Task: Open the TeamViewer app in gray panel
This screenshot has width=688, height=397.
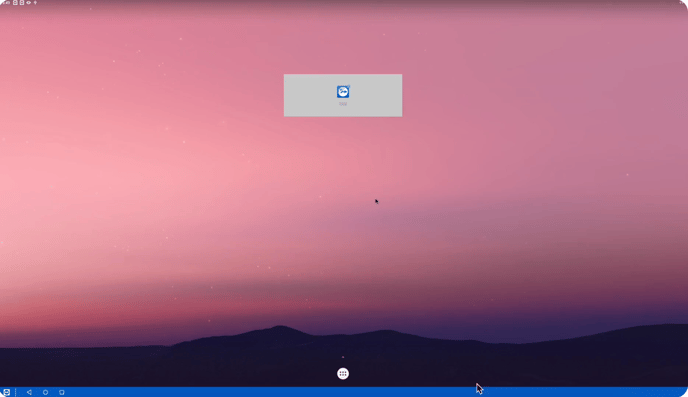Action: [x=343, y=92]
